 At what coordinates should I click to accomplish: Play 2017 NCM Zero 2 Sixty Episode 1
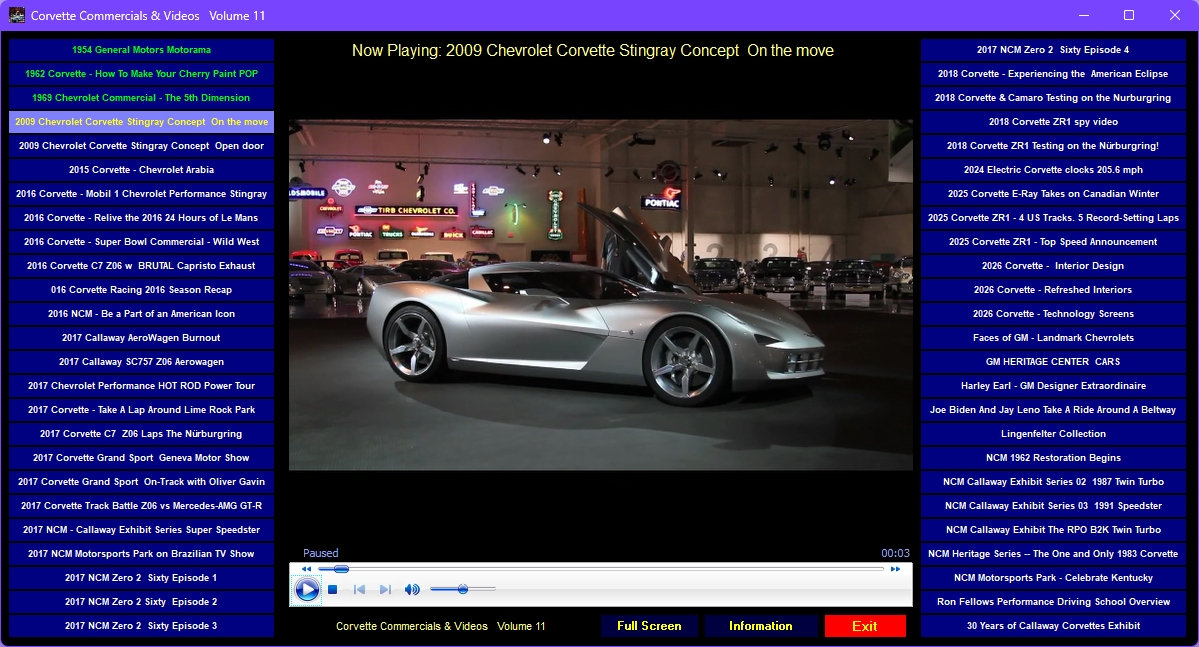(141, 577)
